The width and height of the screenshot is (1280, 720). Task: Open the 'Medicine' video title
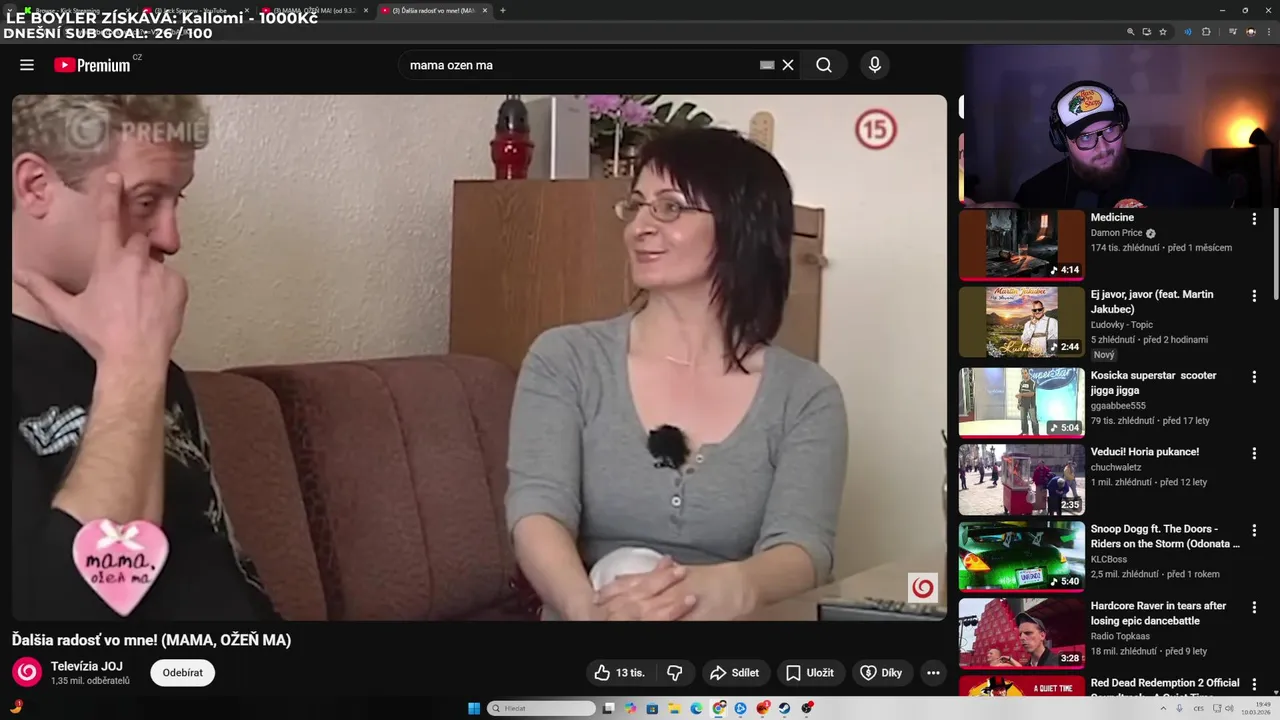click(x=1112, y=217)
